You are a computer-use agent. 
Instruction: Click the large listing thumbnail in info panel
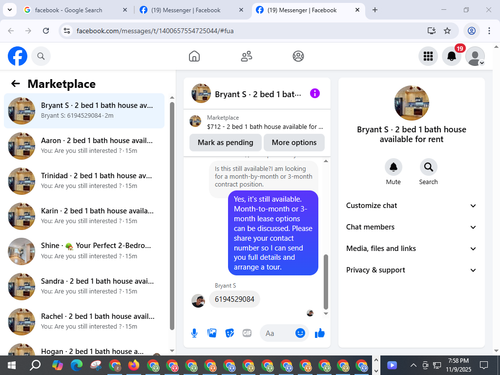411,103
